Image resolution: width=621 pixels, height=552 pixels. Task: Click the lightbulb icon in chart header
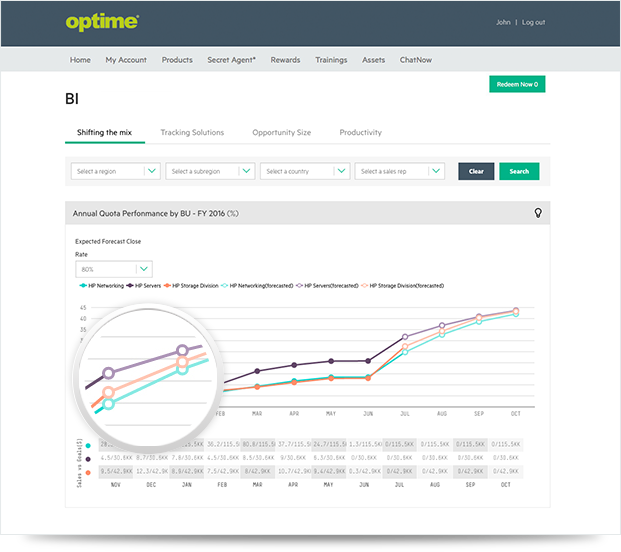click(x=538, y=213)
